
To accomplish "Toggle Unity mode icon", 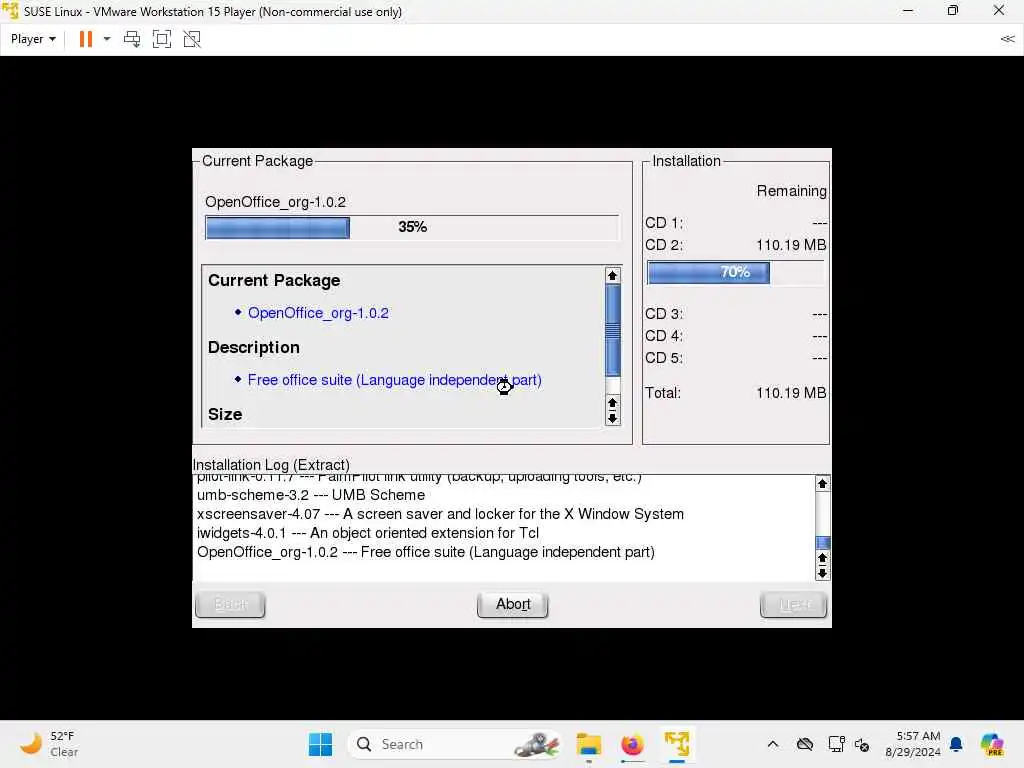I will tap(192, 39).
